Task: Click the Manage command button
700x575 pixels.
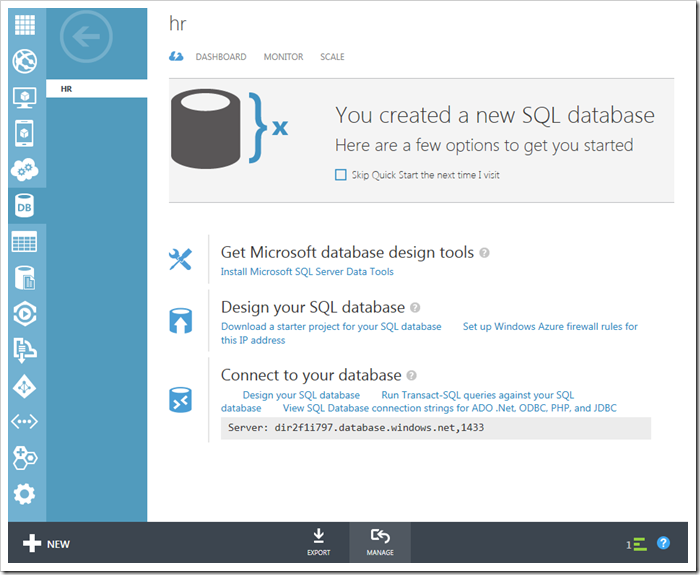Action: 380,542
